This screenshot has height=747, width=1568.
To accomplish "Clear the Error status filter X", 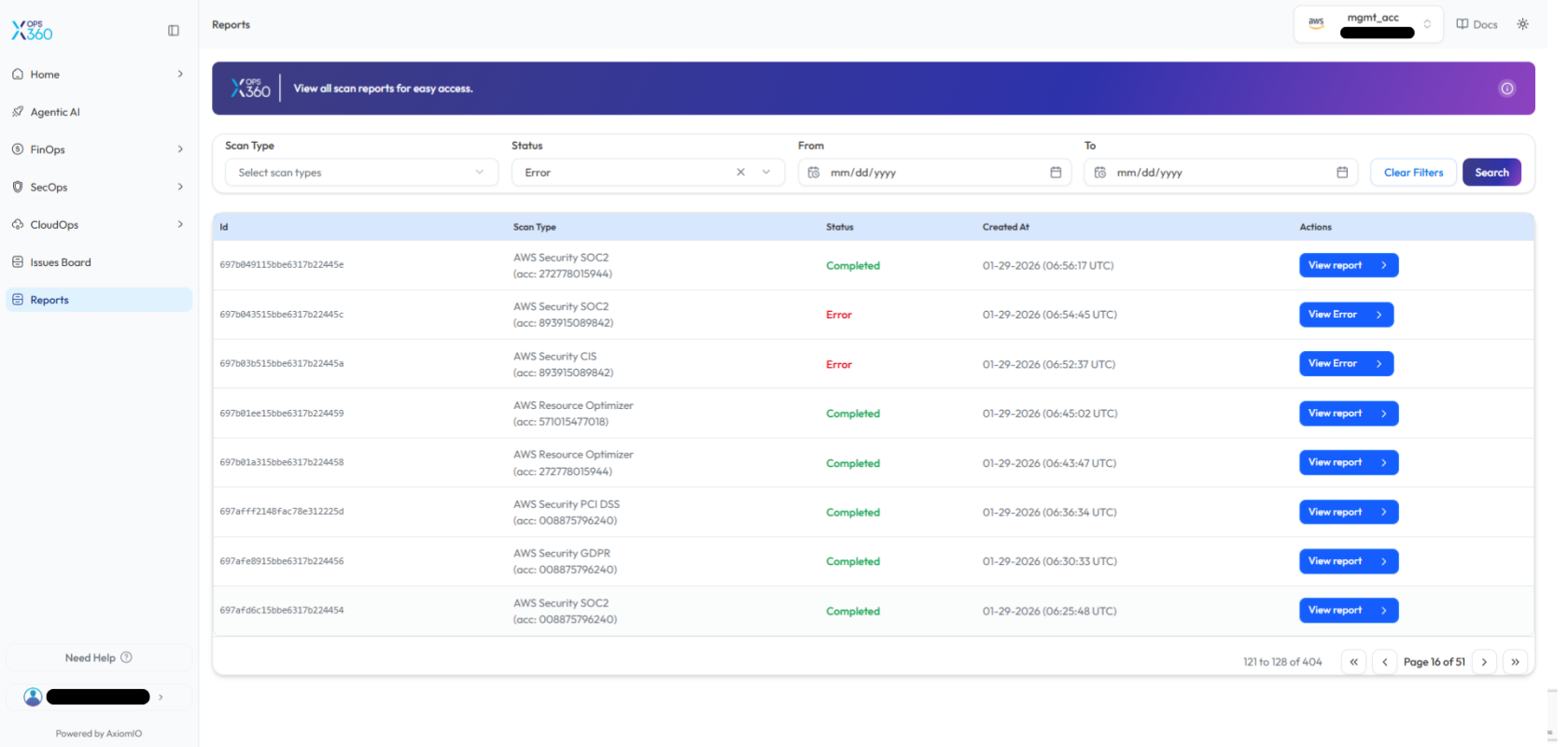I will (x=740, y=173).
